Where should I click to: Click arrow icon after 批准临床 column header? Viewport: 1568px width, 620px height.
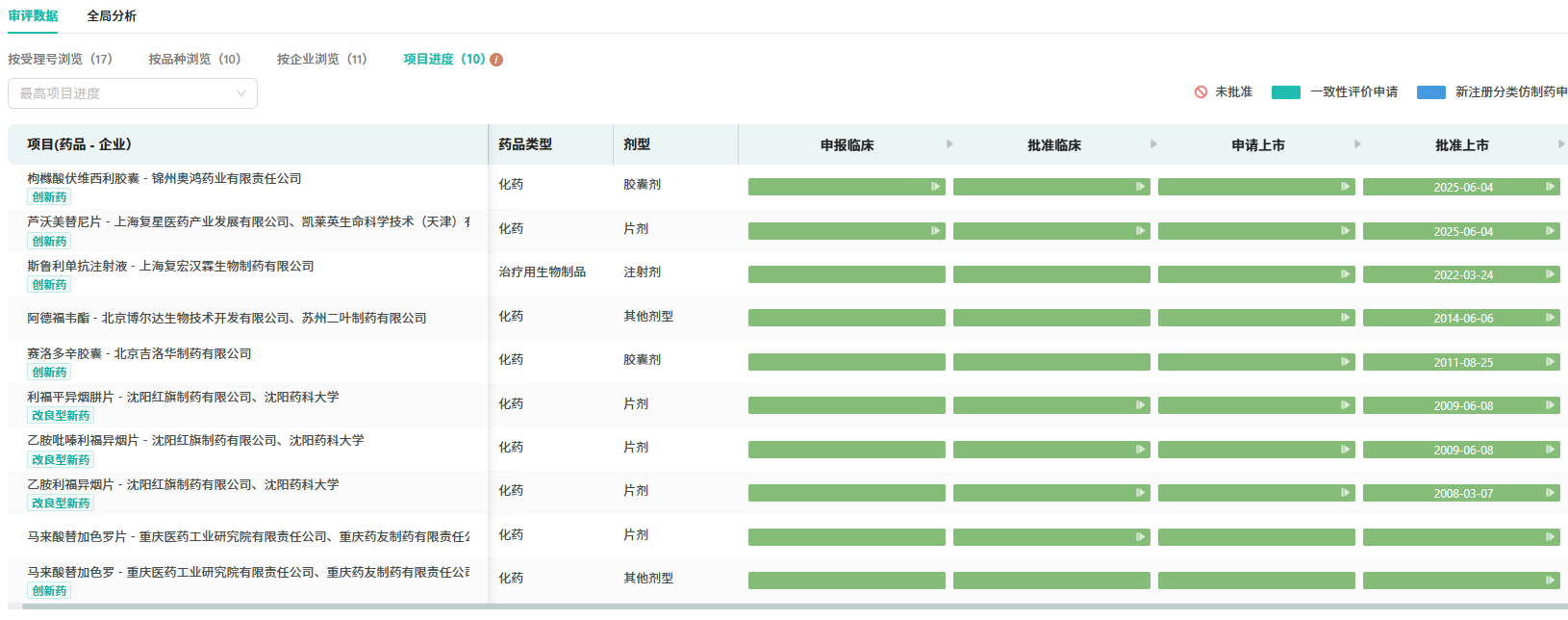(1153, 144)
